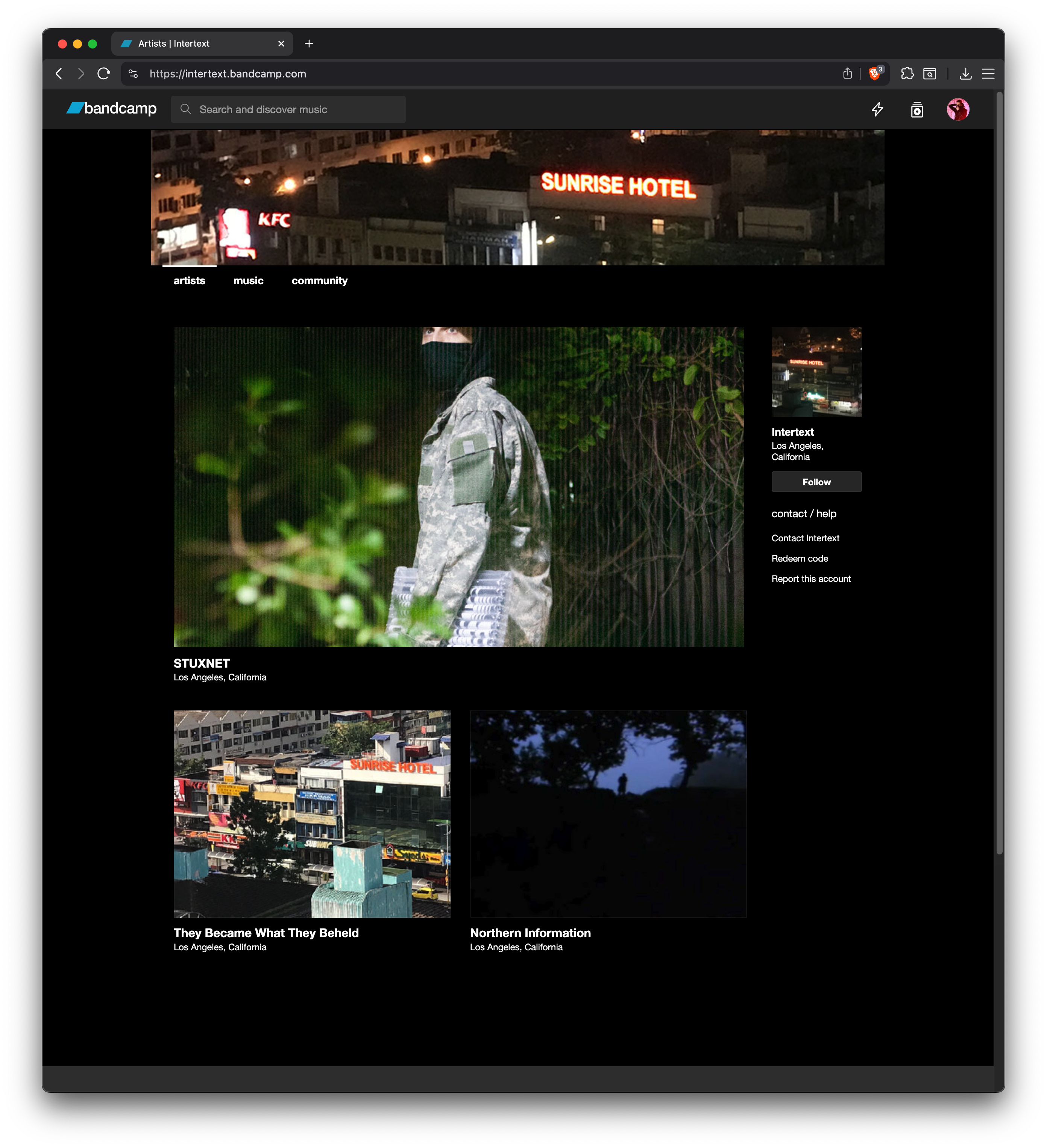View site settings icon in address bar
This screenshot has height=1148, width=1047.
[x=133, y=73]
